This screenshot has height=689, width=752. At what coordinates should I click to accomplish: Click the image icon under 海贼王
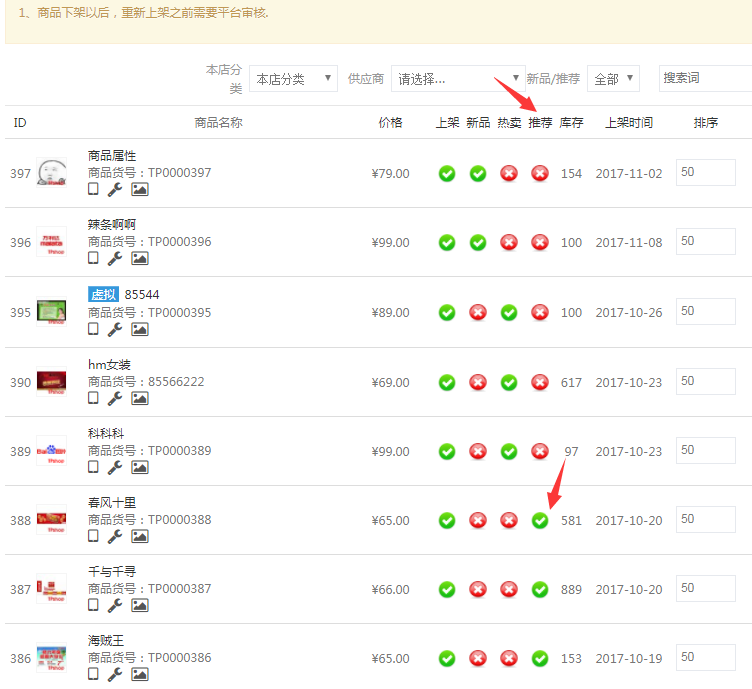(139, 674)
